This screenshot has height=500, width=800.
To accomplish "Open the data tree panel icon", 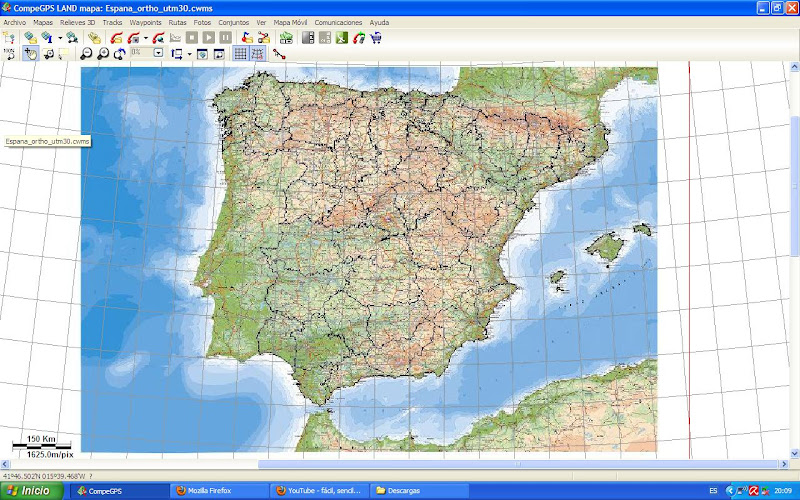I will [x=9, y=37].
